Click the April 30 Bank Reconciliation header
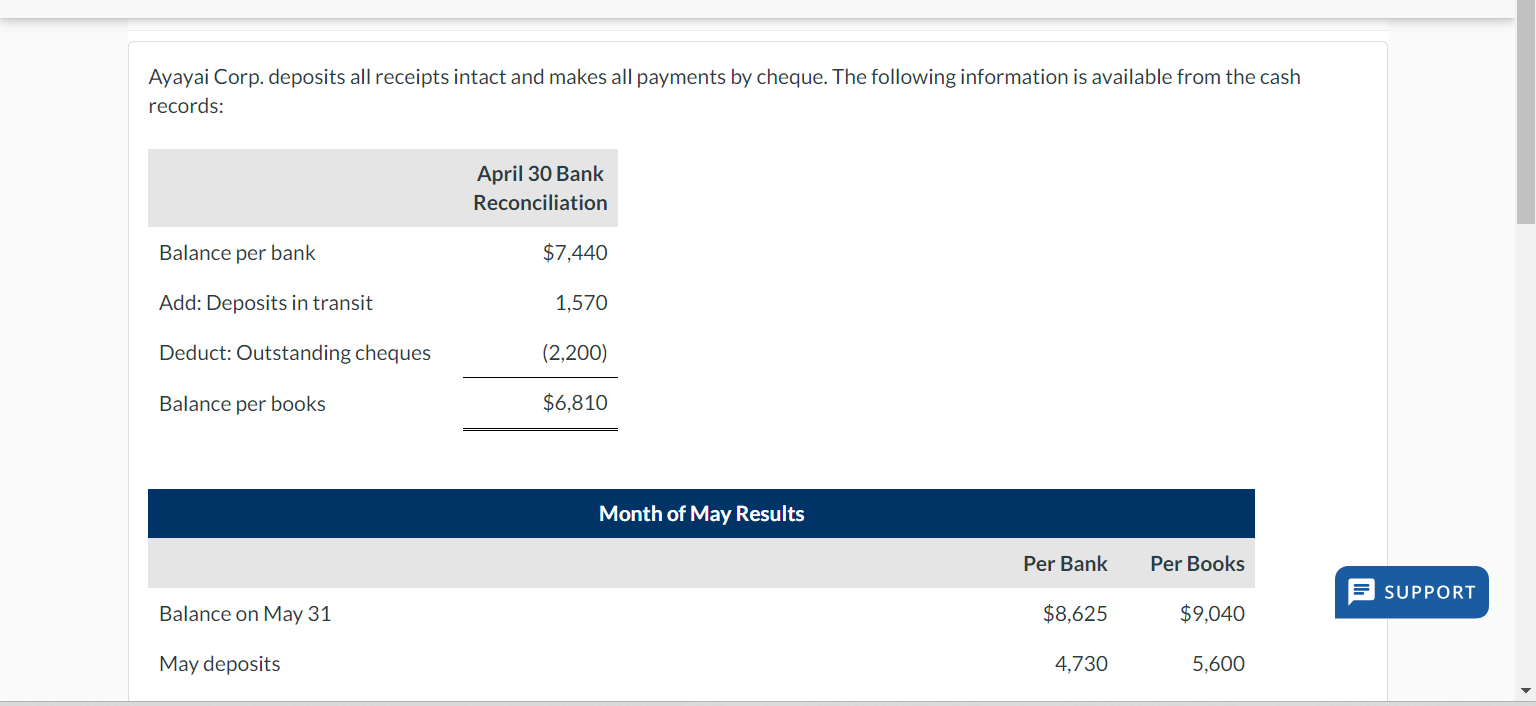Viewport: 1536px width, 706px height. (540, 188)
